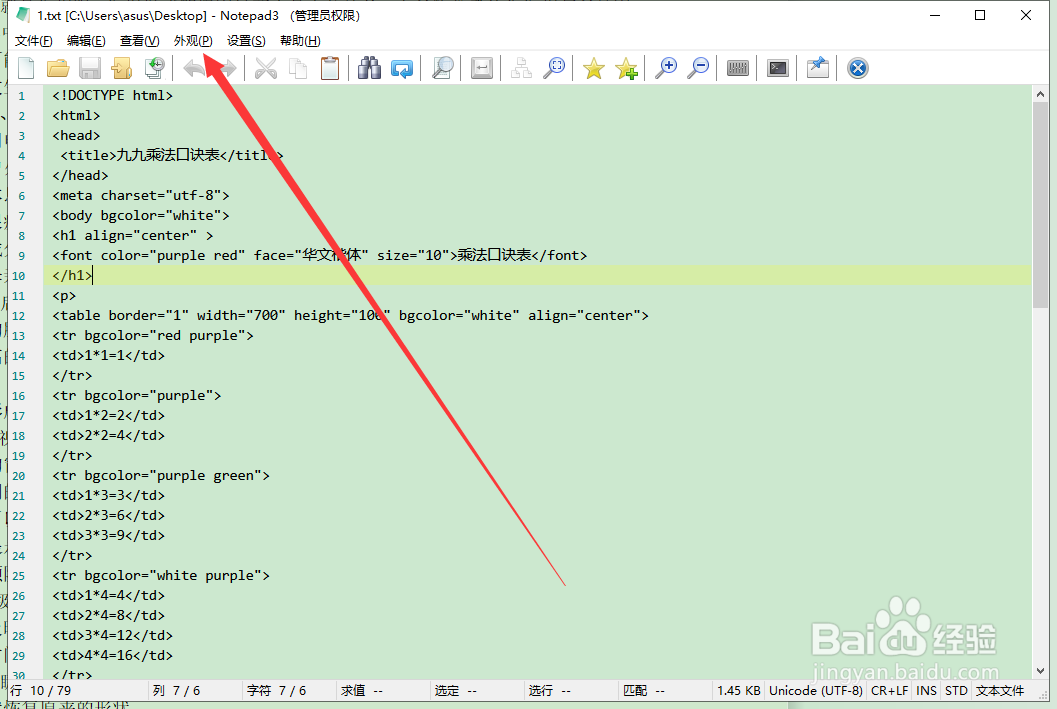Maximize the Notepad3 window

[x=980, y=15]
